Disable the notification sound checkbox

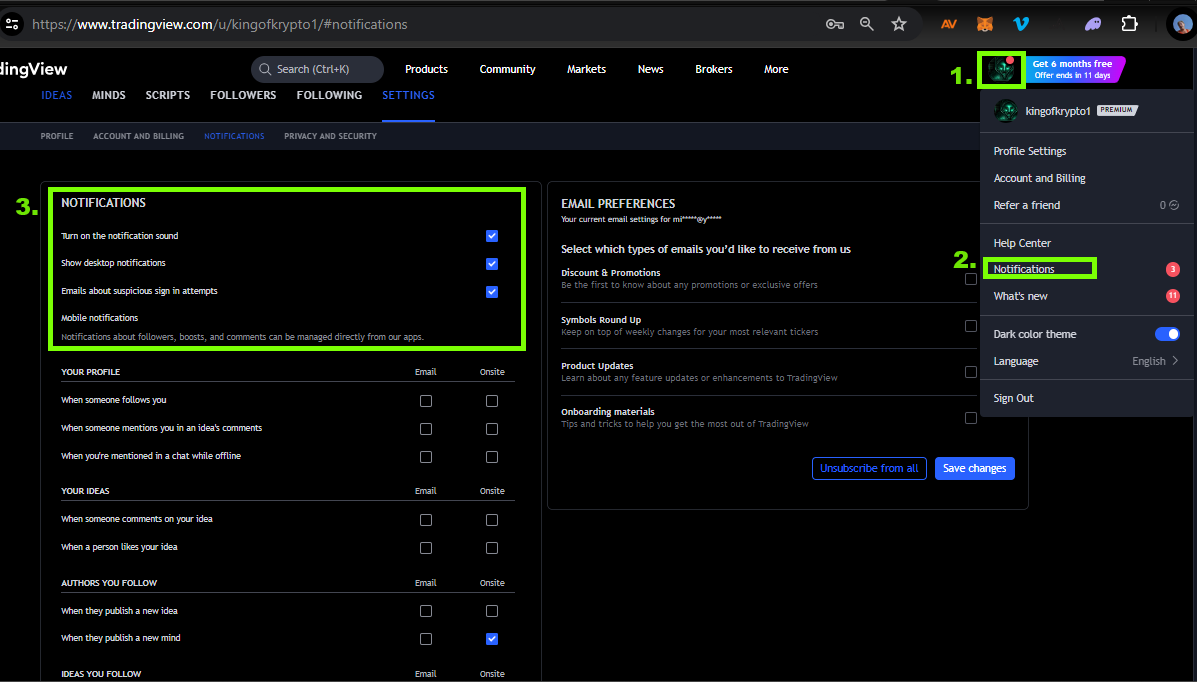click(492, 236)
